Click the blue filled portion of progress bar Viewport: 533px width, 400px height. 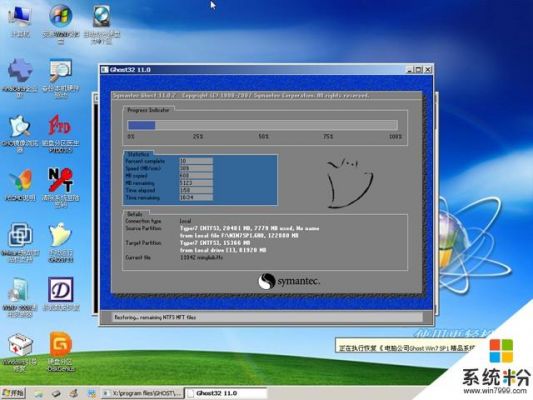tap(141, 125)
